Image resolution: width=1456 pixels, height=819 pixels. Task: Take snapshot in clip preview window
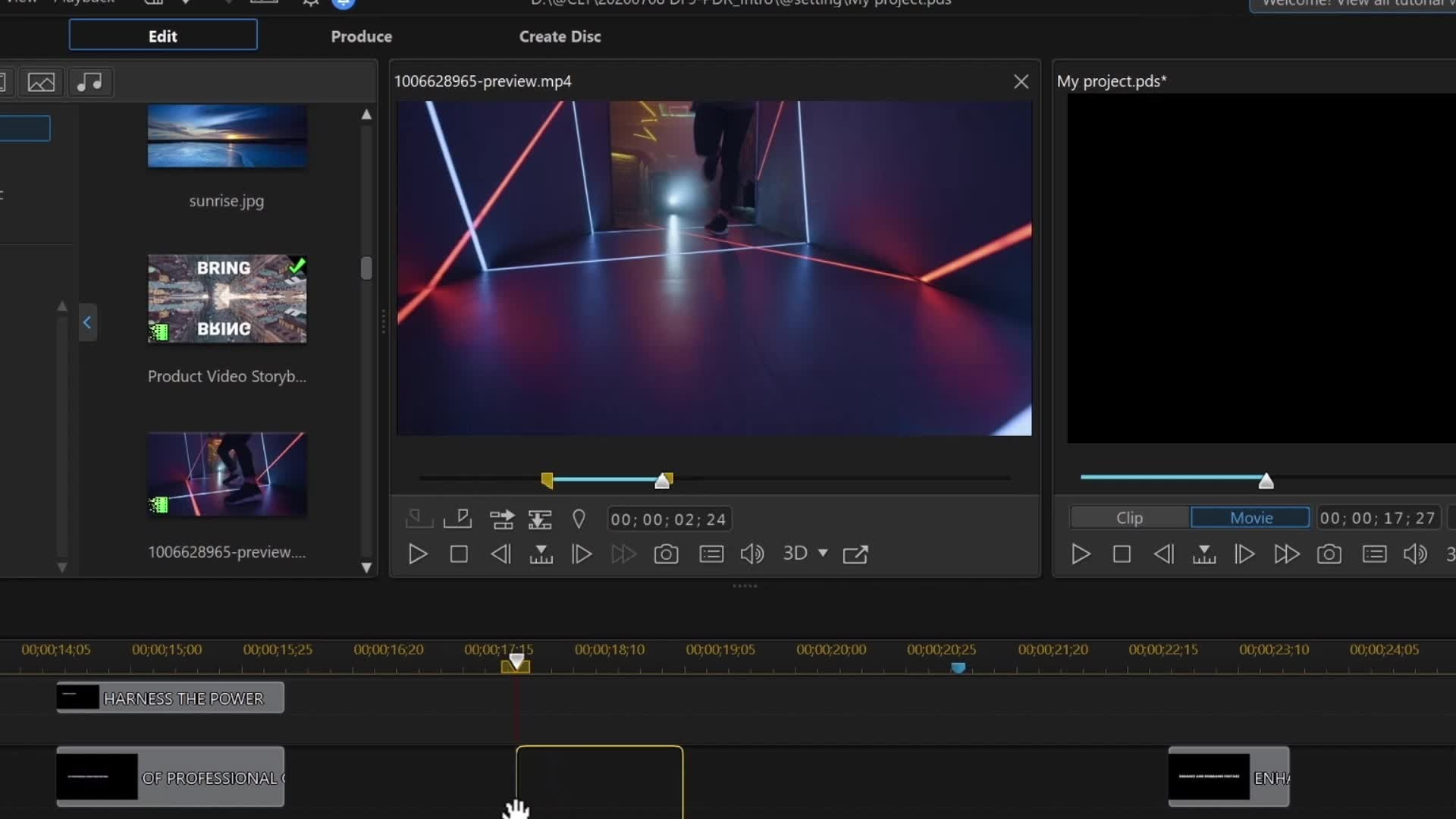(666, 554)
